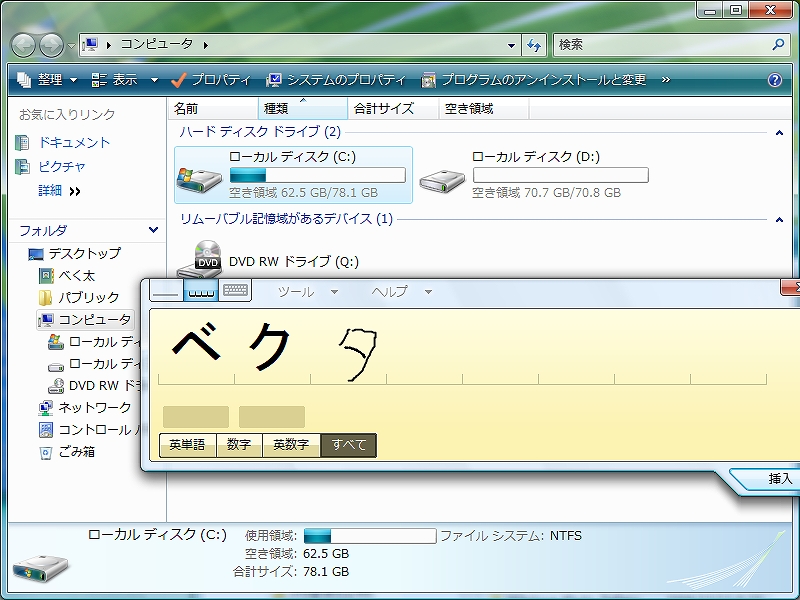
Task: Switch to on-screen keyboard mode
Action: [x=235, y=291]
